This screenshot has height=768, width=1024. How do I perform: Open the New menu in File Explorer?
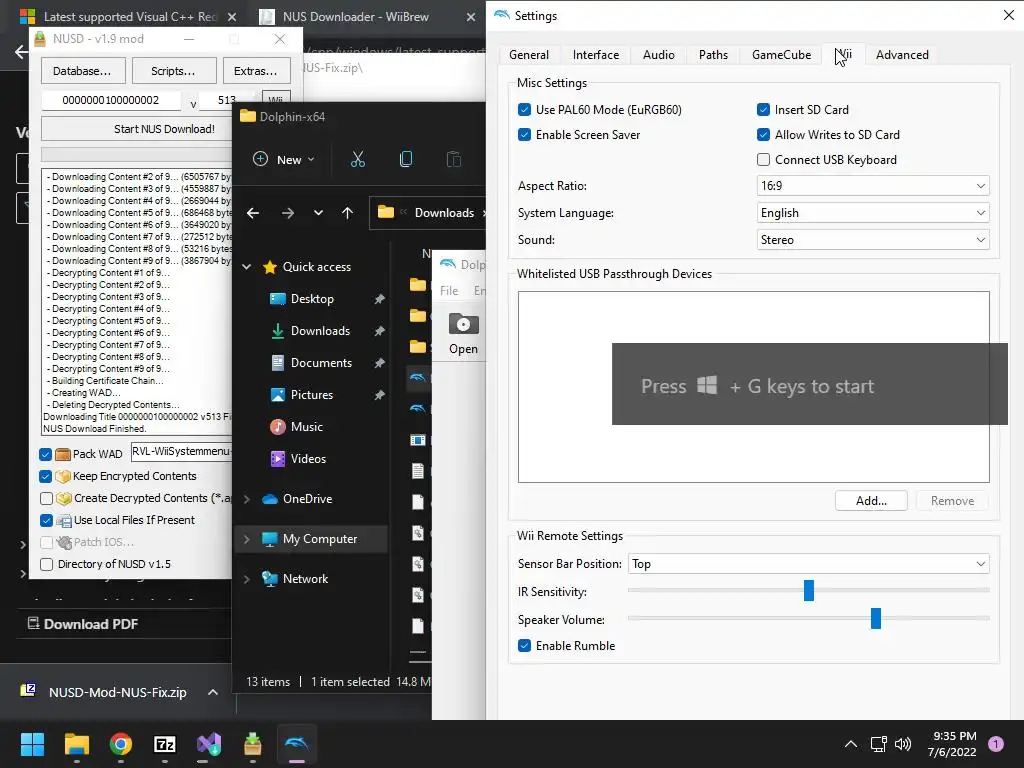point(283,159)
